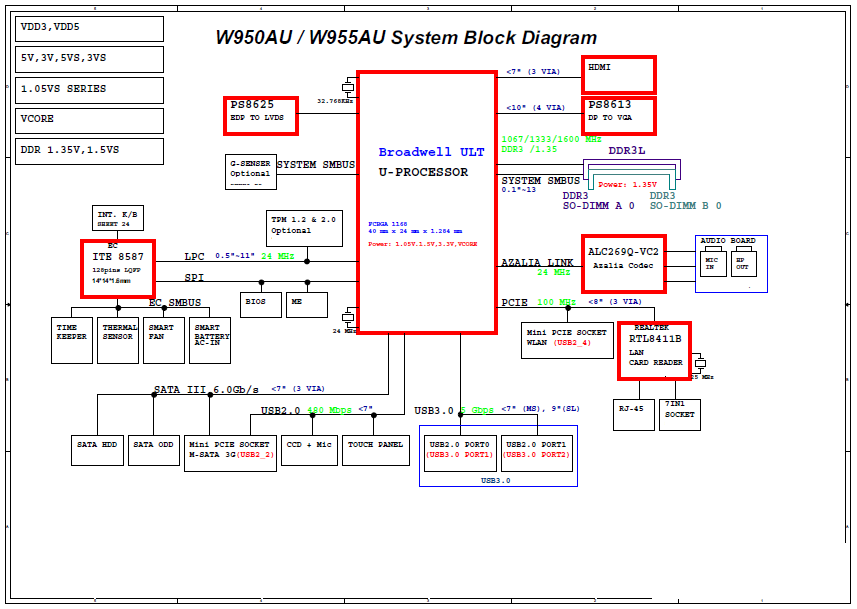
Task: Click the PCIE bus label
Action: (x=514, y=302)
